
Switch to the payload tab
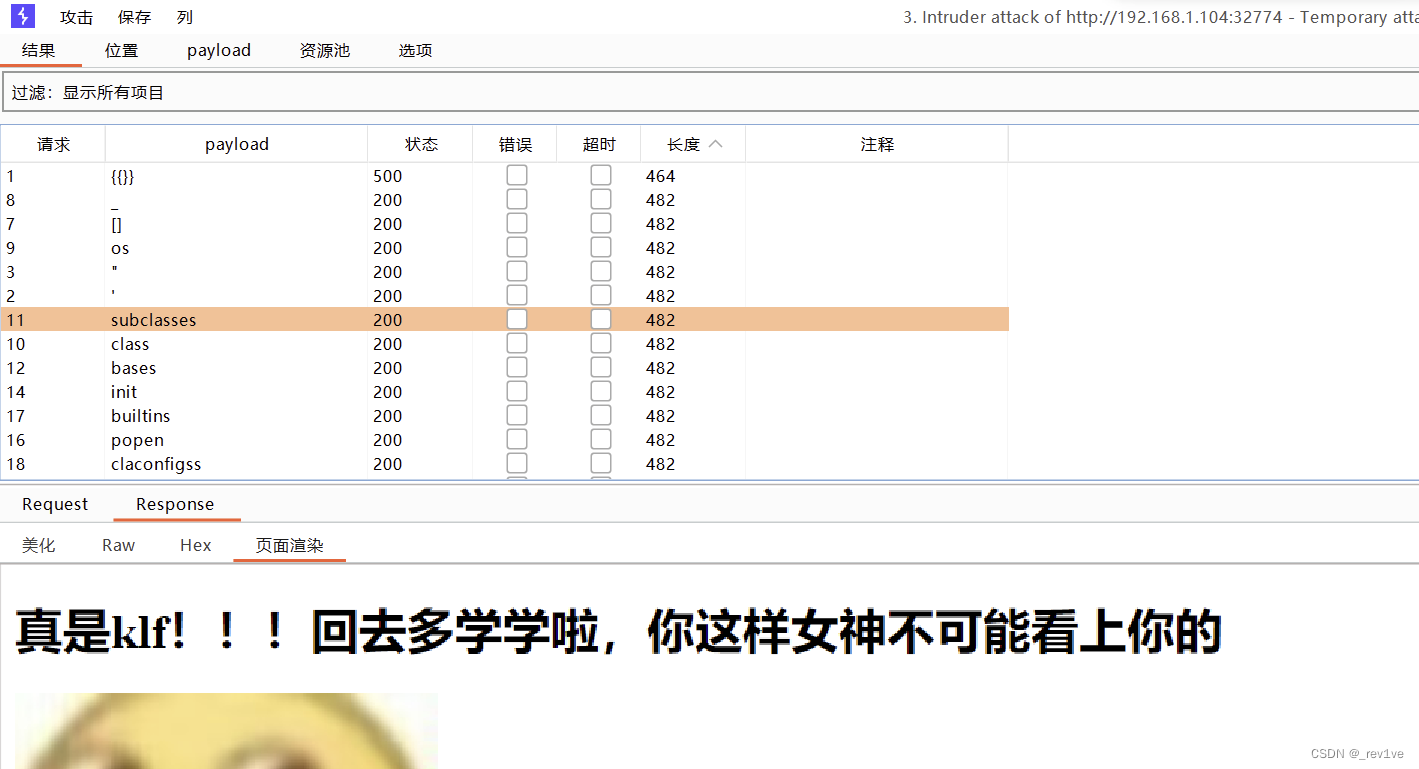[219, 50]
